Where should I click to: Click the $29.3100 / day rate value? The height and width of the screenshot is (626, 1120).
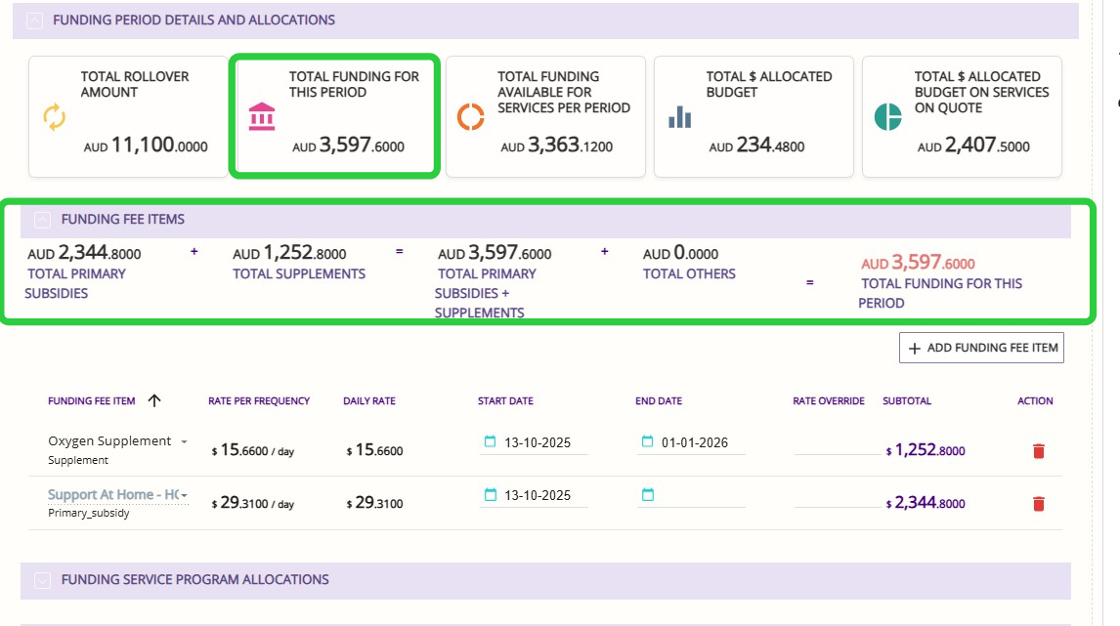pyautogui.click(x=253, y=503)
